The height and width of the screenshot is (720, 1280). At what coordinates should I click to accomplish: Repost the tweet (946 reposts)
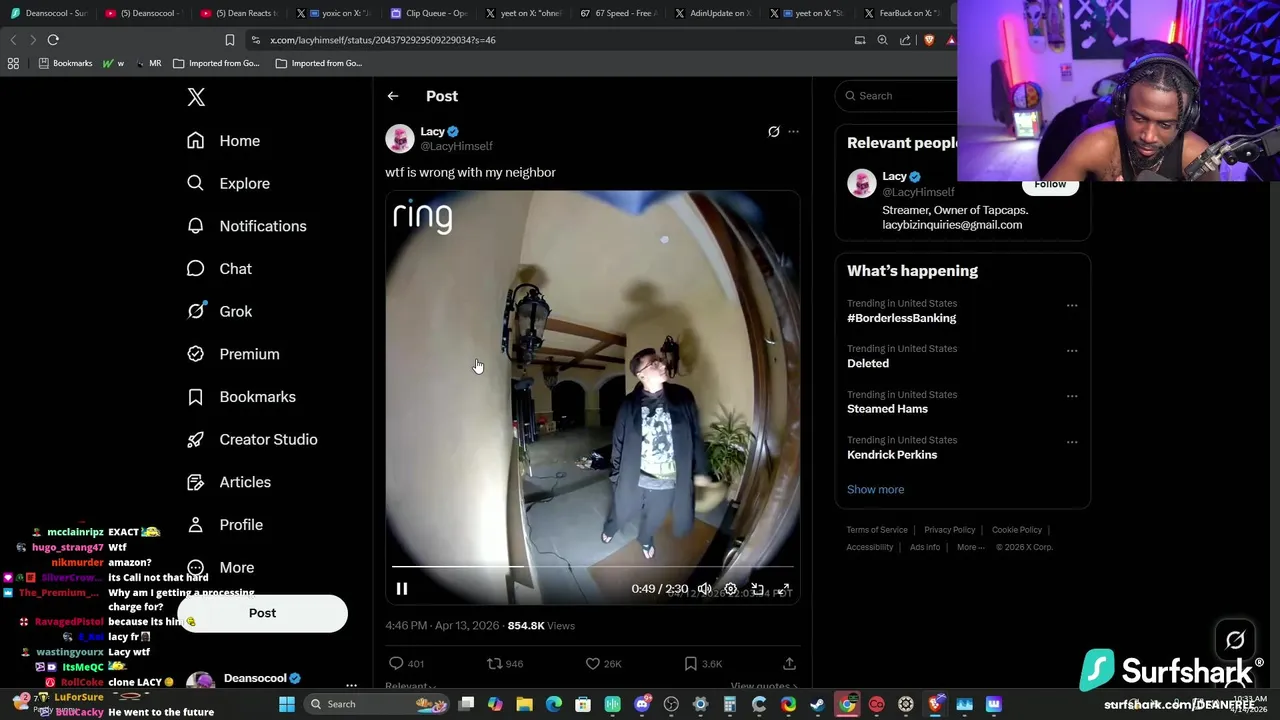pyautogui.click(x=505, y=664)
